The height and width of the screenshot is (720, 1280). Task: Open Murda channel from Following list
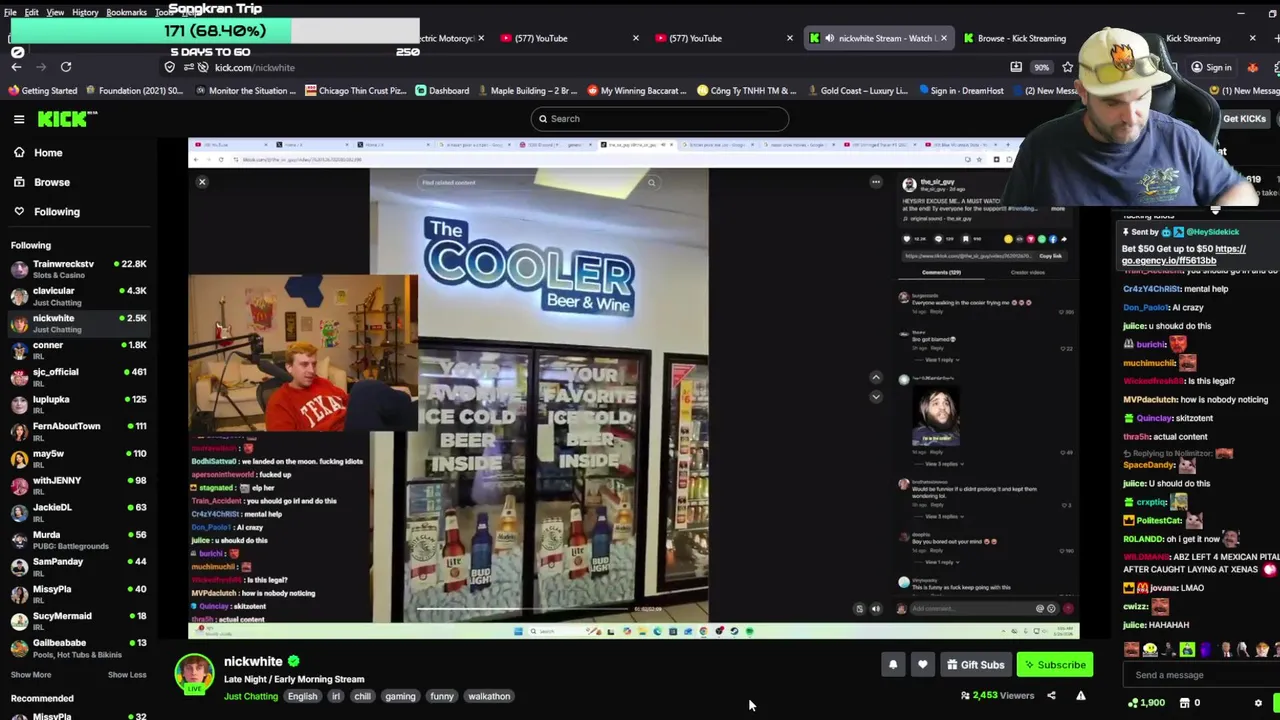[78, 540]
